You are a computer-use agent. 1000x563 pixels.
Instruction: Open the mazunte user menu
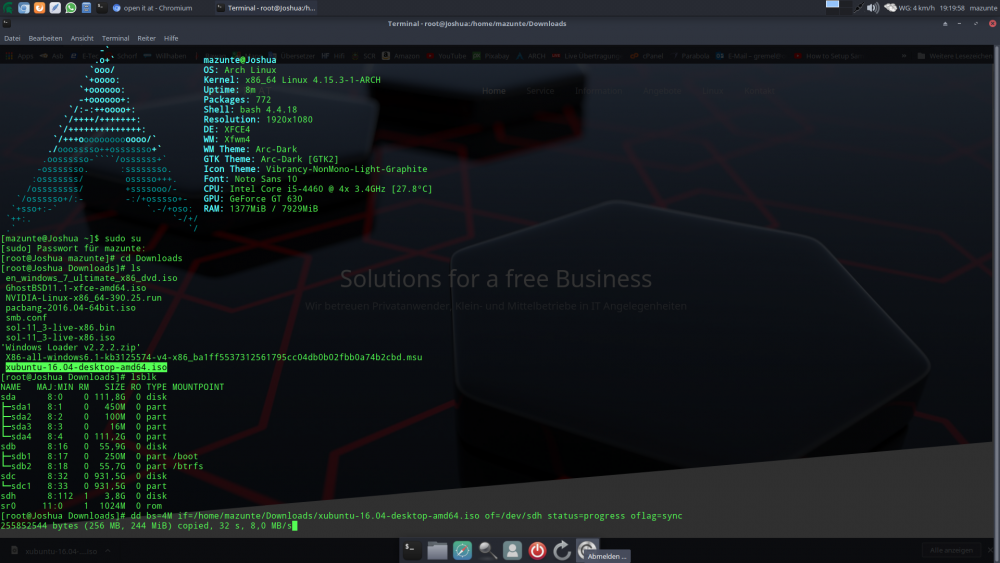[x=983, y=8]
